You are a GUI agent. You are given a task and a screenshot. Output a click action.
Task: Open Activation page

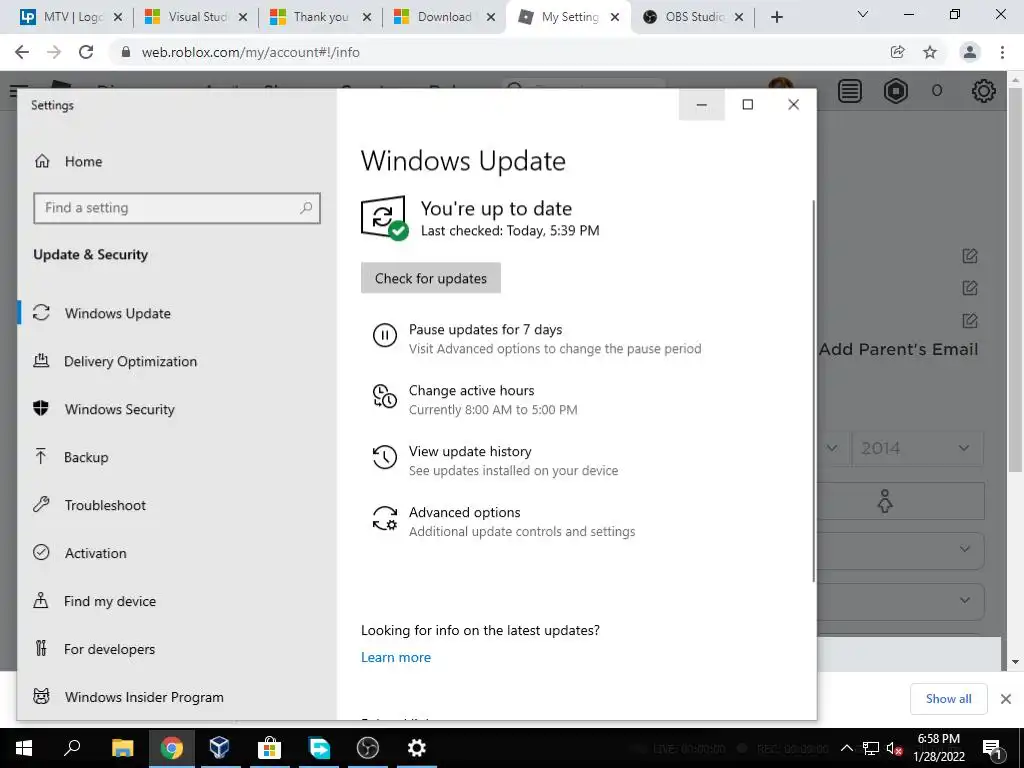tap(80, 553)
